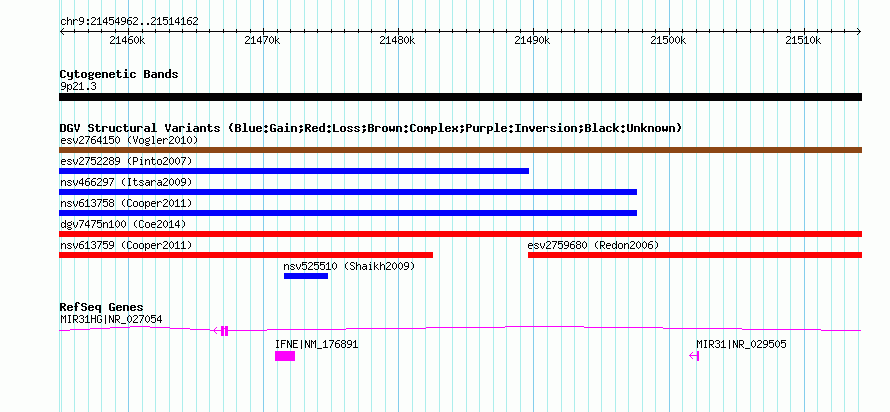Click the 21500k ruler tick label

click(x=668, y=40)
